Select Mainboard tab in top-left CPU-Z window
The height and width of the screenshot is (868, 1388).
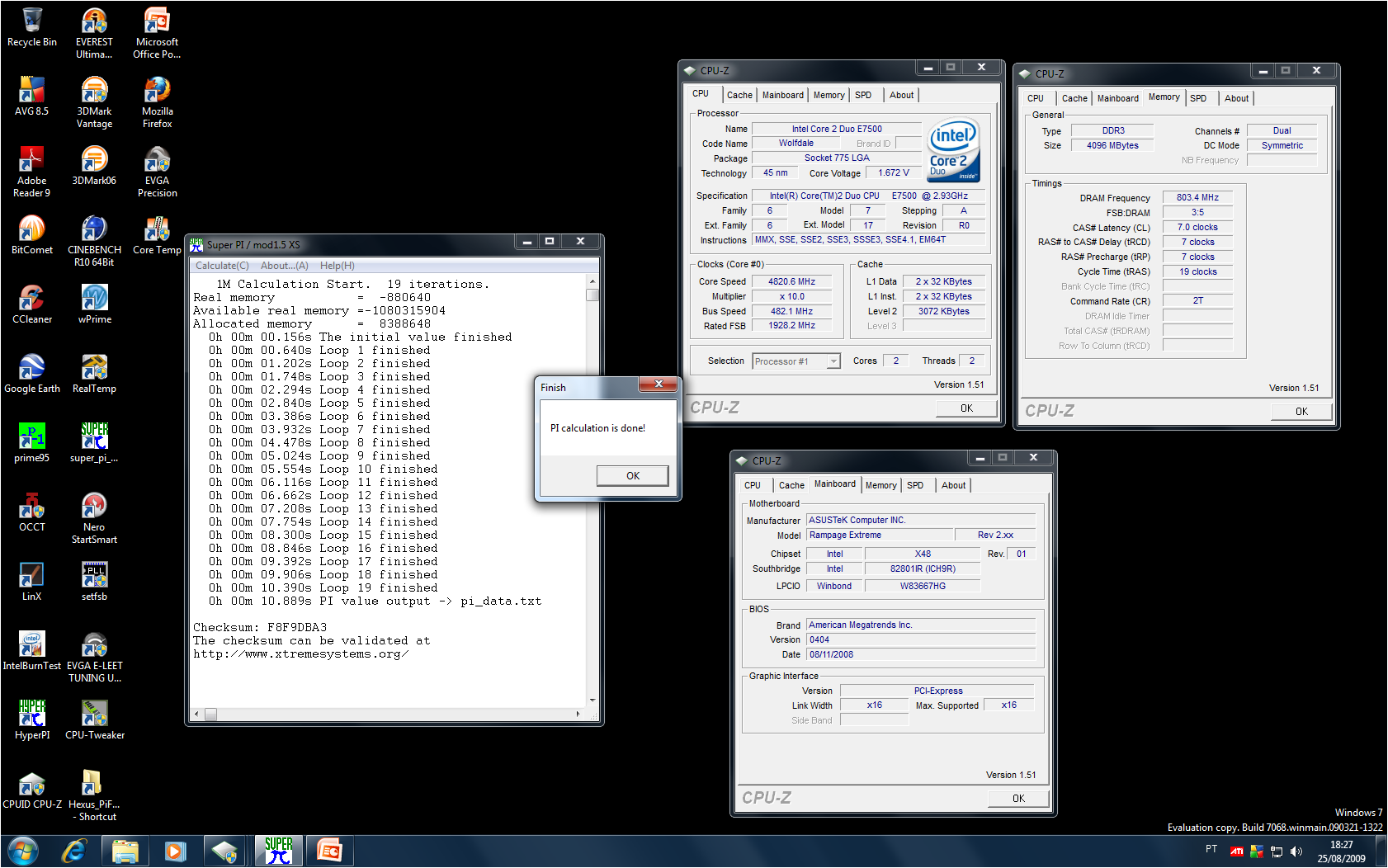point(782,95)
